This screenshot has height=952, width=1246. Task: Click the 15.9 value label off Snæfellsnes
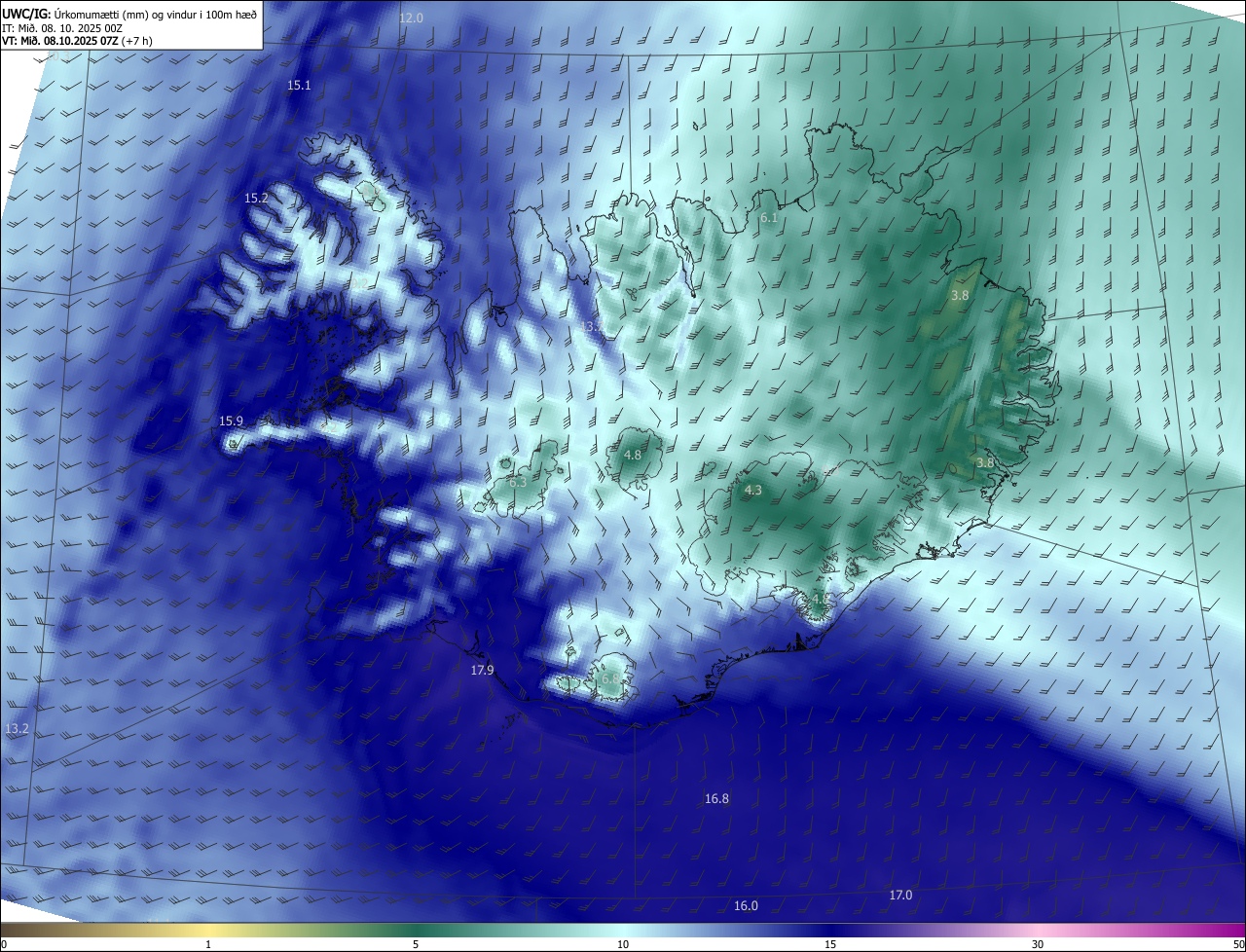[231, 421]
